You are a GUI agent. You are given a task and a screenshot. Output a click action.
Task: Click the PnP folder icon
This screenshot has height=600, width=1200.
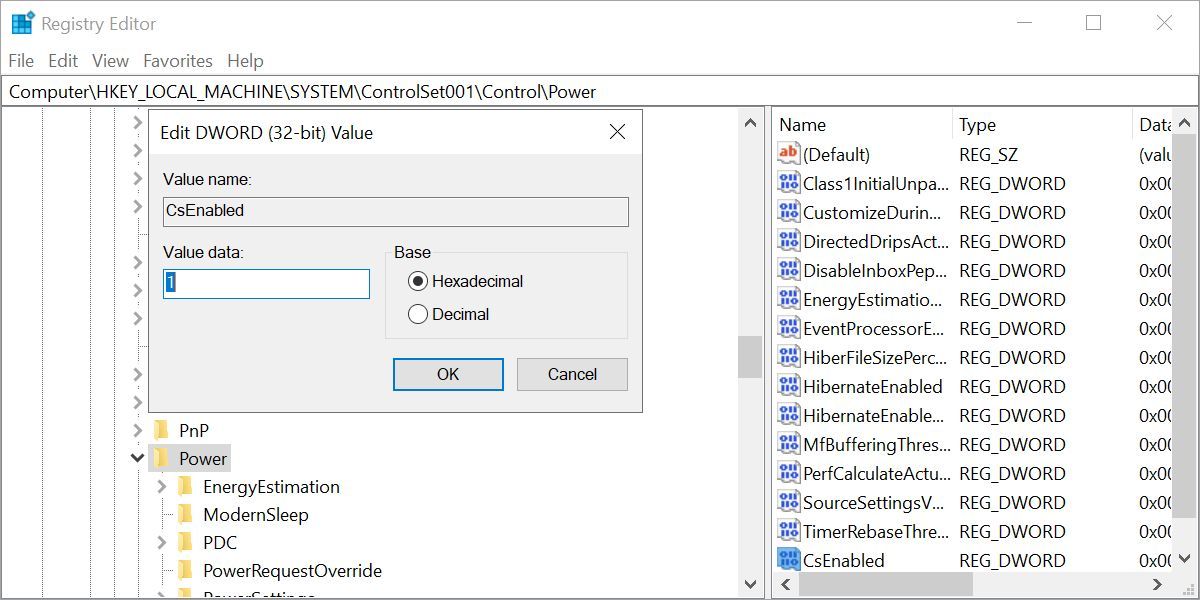pyautogui.click(x=161, y=430)
